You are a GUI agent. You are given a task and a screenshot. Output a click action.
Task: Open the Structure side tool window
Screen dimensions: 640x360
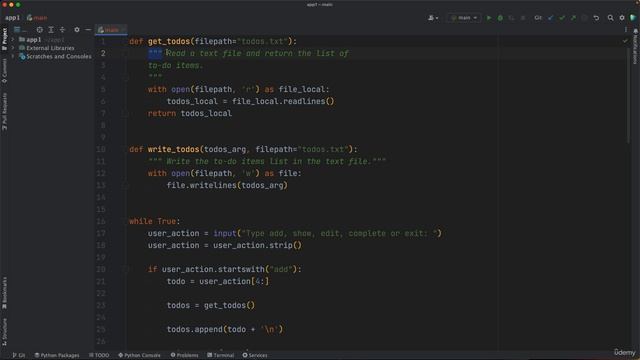(x=4, y=331)
